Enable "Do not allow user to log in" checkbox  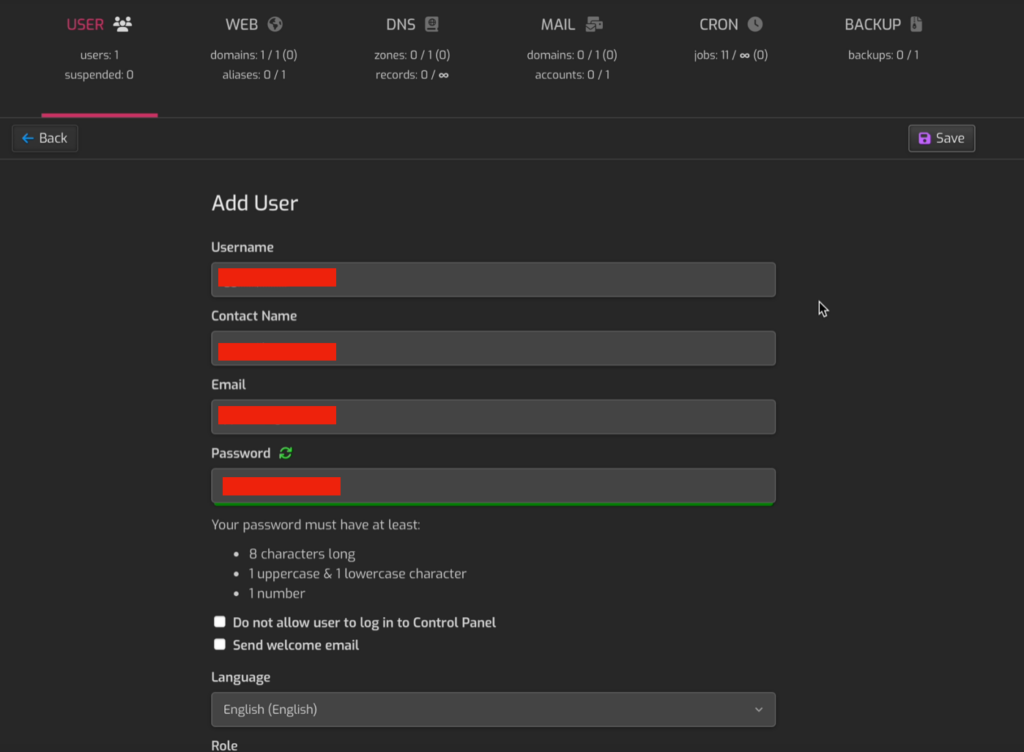click(220, 622)
